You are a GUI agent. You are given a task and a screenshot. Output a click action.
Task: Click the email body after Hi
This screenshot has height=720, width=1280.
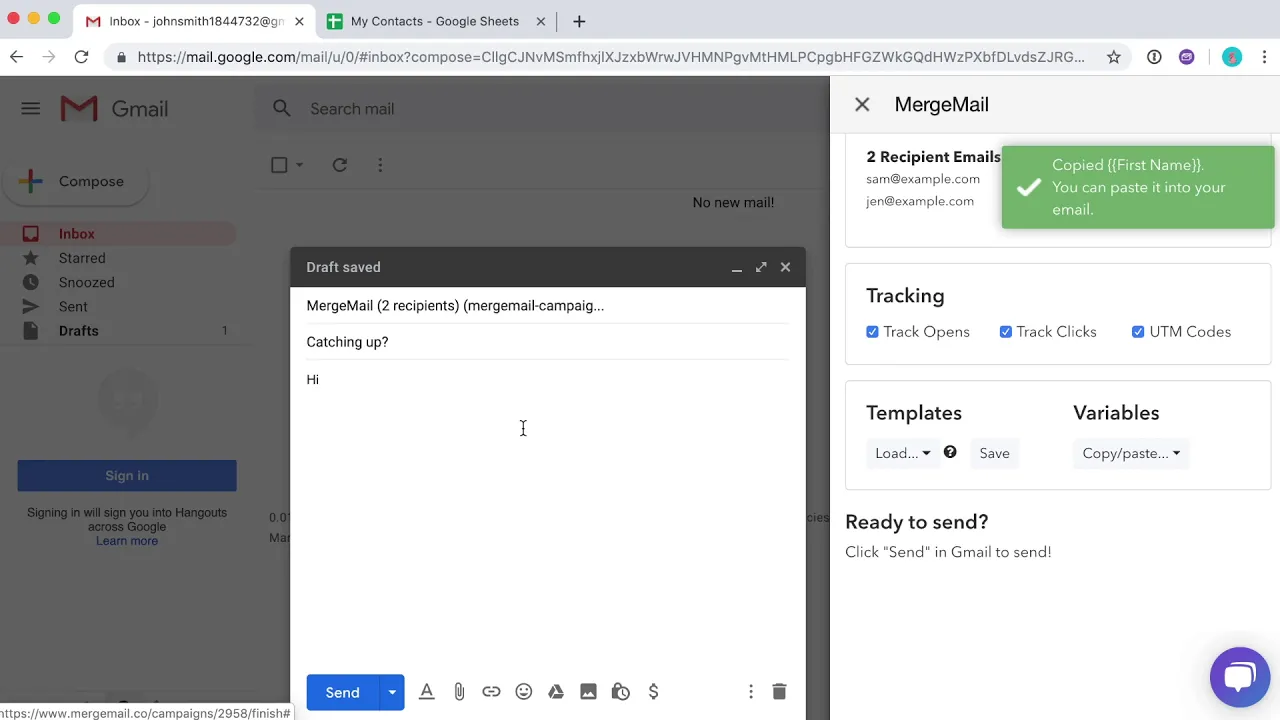[x=548, y=380]
